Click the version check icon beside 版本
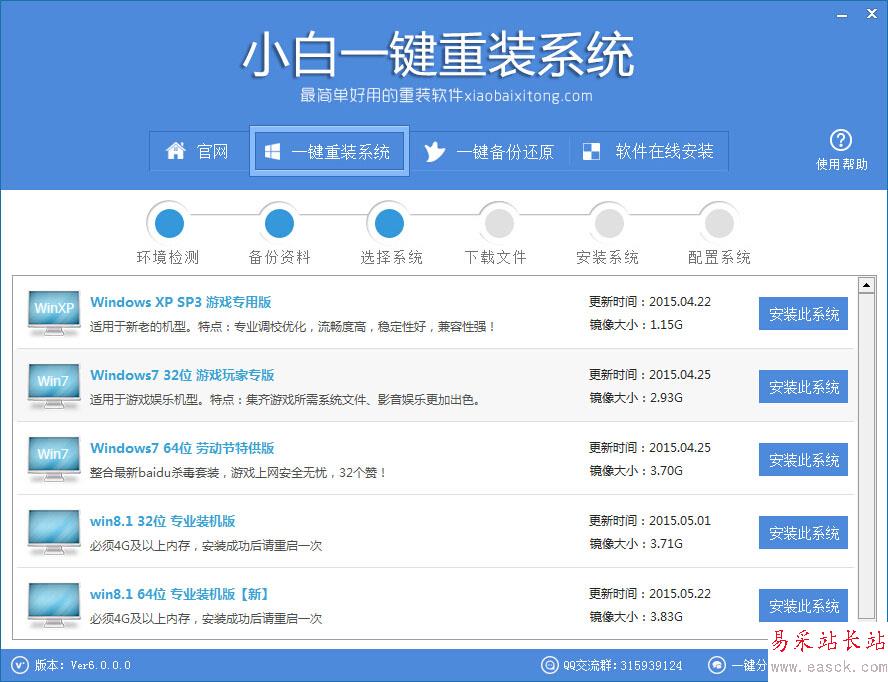The width and height of the screenshot is (888, 682). [x=19, y=665]
